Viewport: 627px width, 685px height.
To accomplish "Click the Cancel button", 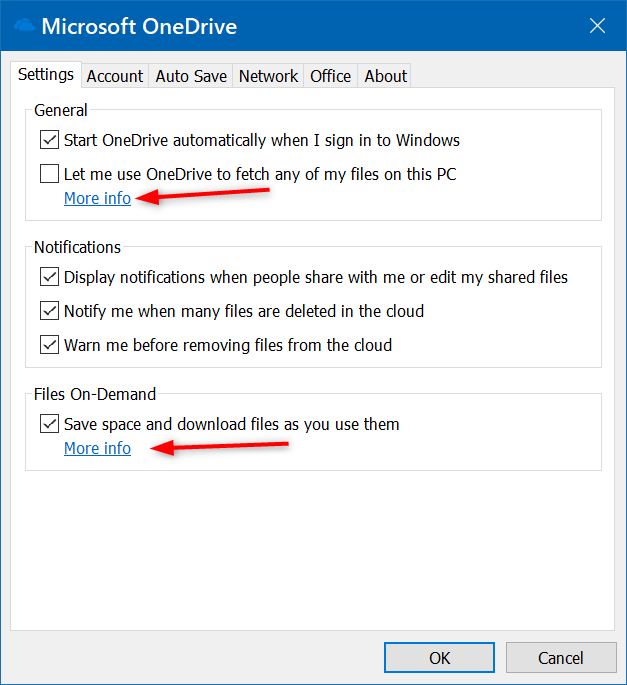I will click(x=561, y=657).
